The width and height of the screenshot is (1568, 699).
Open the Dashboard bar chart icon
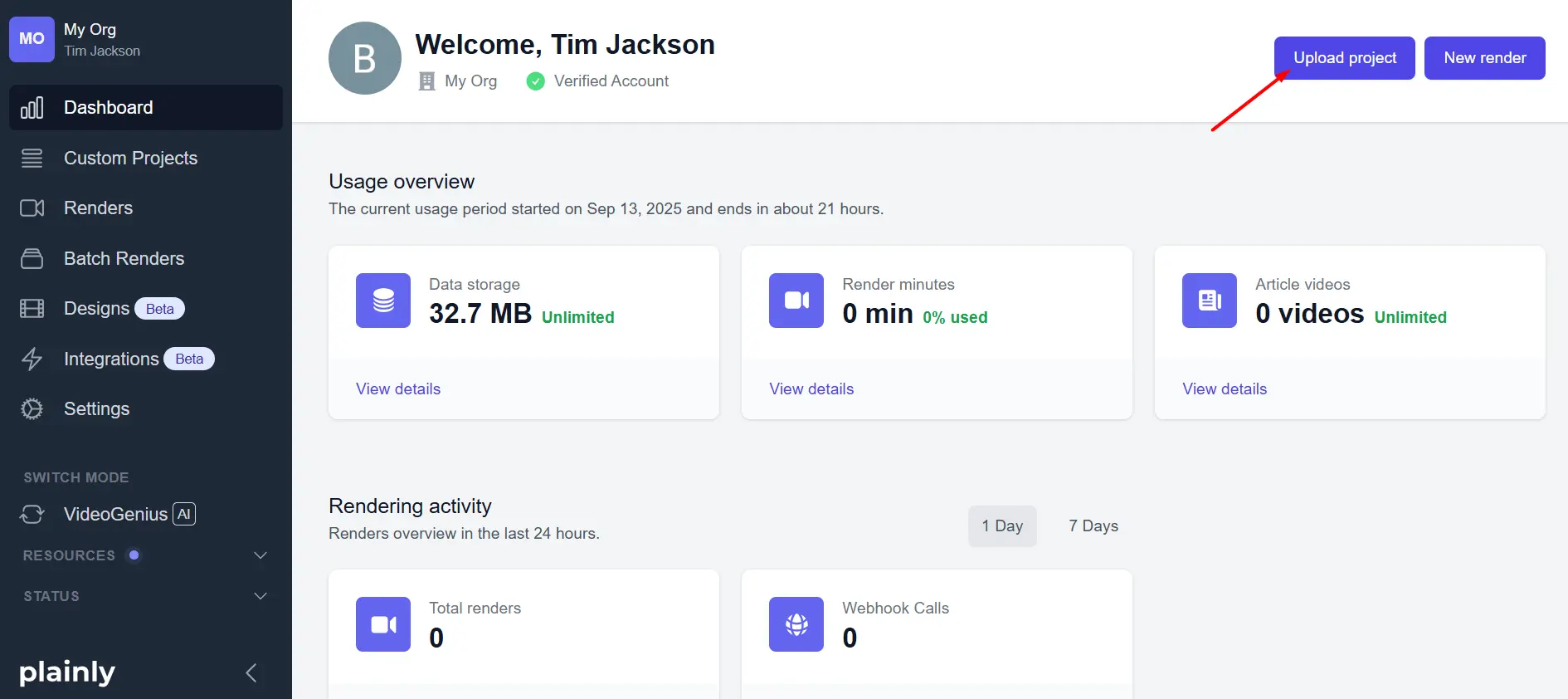[x=32, y=108]
